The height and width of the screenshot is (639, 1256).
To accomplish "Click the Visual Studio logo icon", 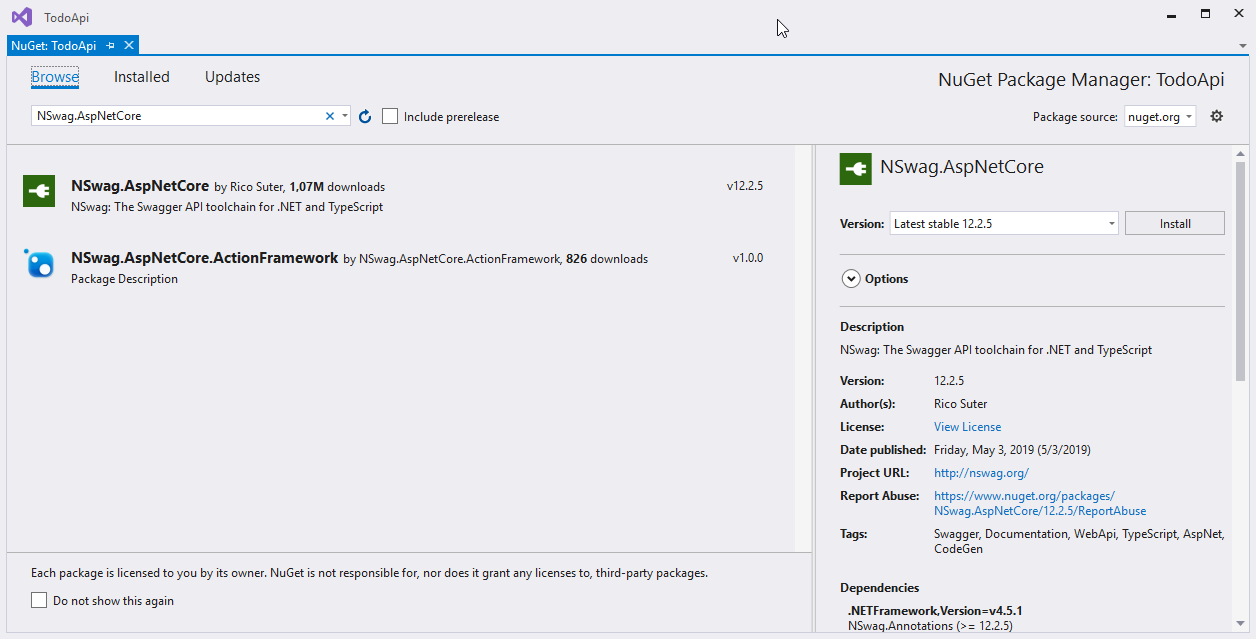I will [x=21, y=17].
